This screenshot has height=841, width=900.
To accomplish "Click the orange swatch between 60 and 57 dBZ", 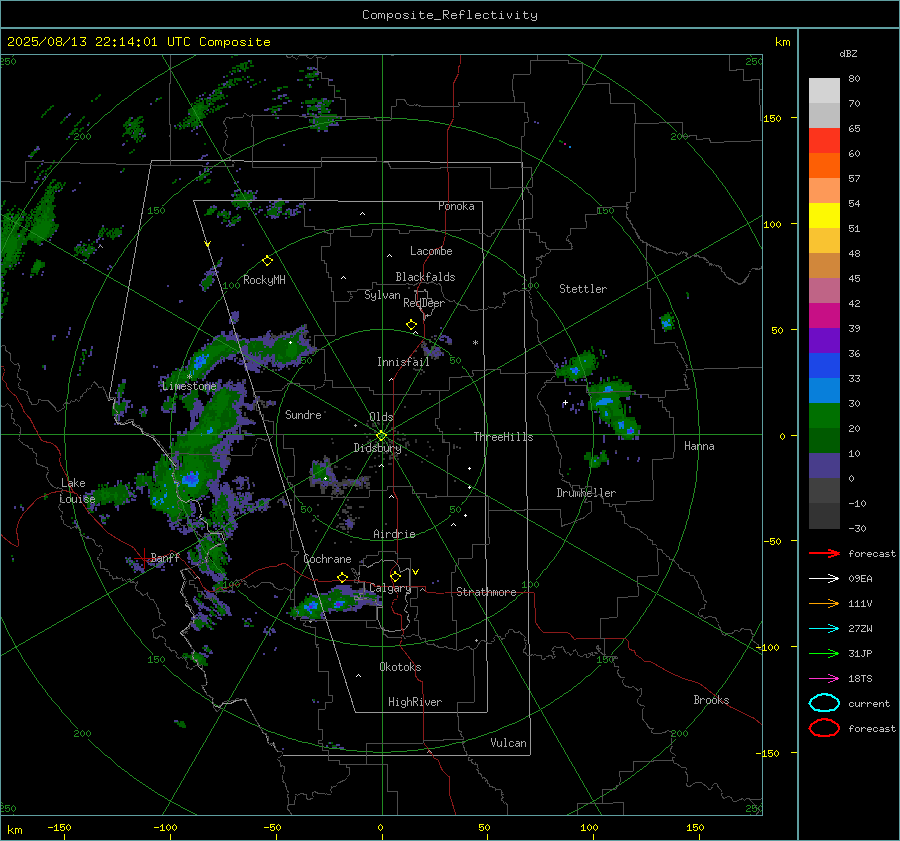I will [824, 166].
